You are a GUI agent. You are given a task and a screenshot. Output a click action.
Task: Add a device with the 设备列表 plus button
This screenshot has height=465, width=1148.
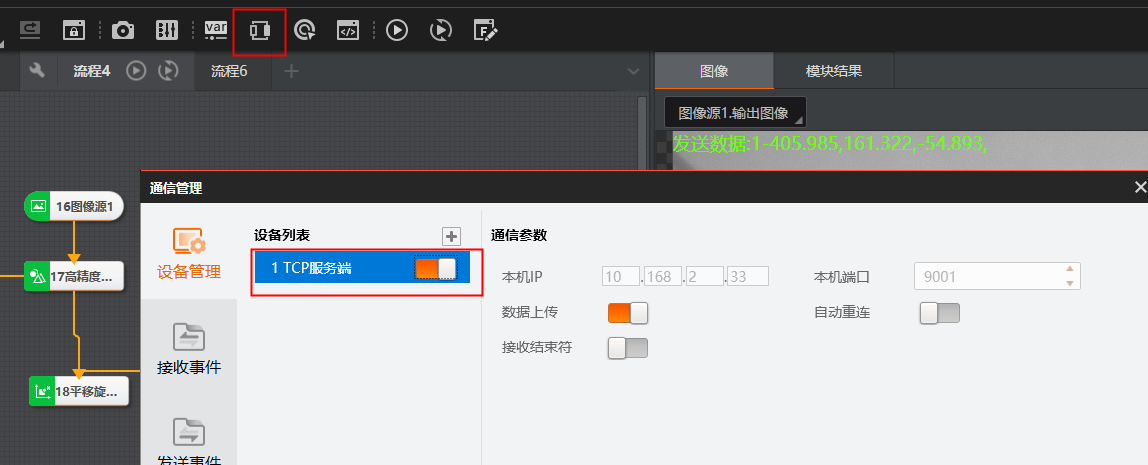(452, 236)
